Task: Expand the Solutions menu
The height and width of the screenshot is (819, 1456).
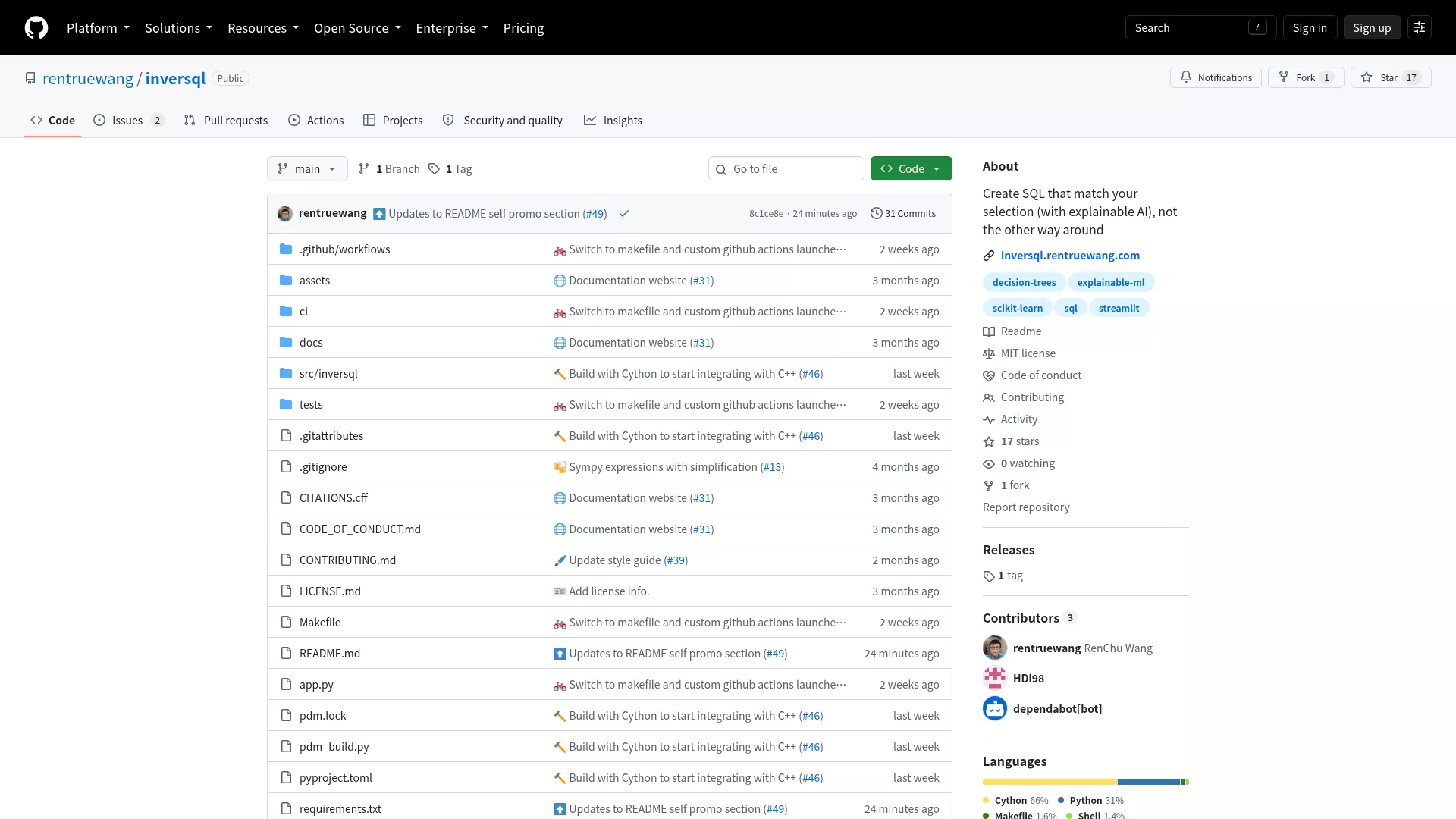Action: [x=178, y=28]
